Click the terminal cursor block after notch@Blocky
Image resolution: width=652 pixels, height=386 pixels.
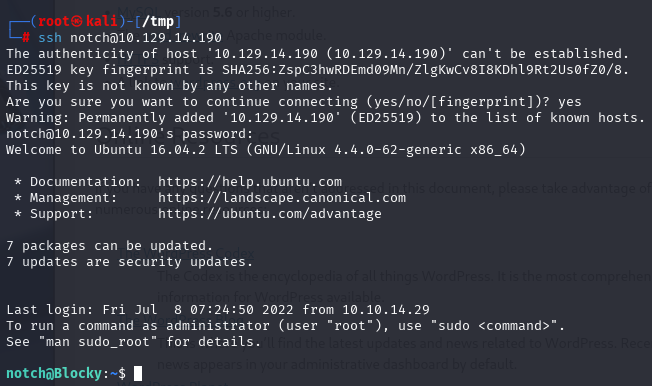tap(138, 373)
